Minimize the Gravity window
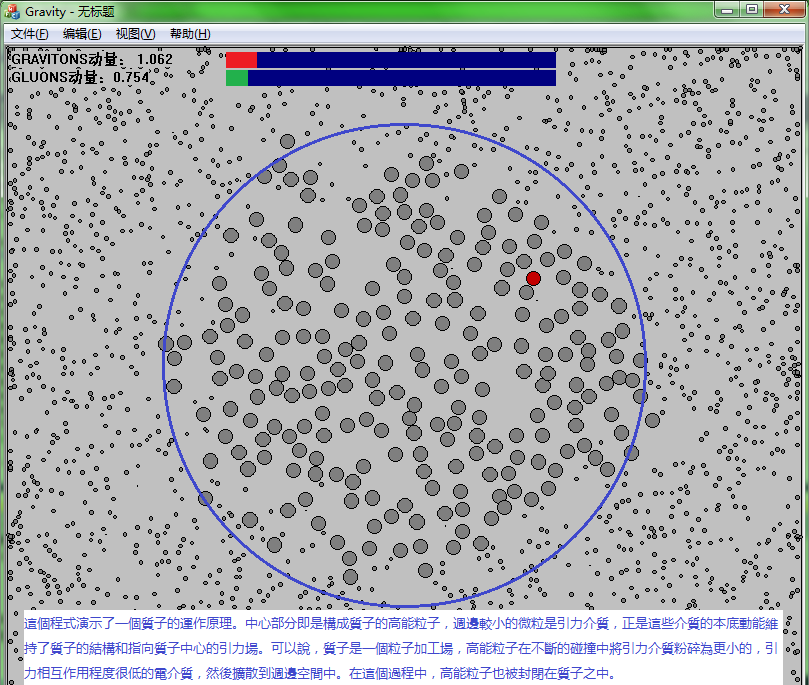The image size is (809, 685). tap(727, 10)
